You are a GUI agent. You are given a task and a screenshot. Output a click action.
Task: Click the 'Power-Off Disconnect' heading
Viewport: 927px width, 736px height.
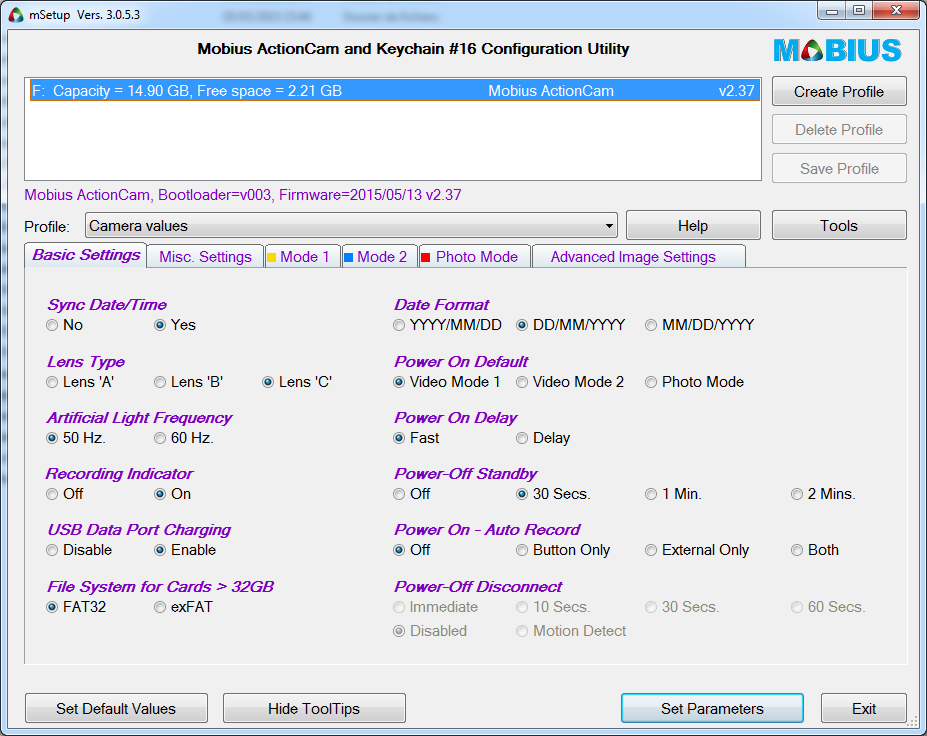pos(478,587)
